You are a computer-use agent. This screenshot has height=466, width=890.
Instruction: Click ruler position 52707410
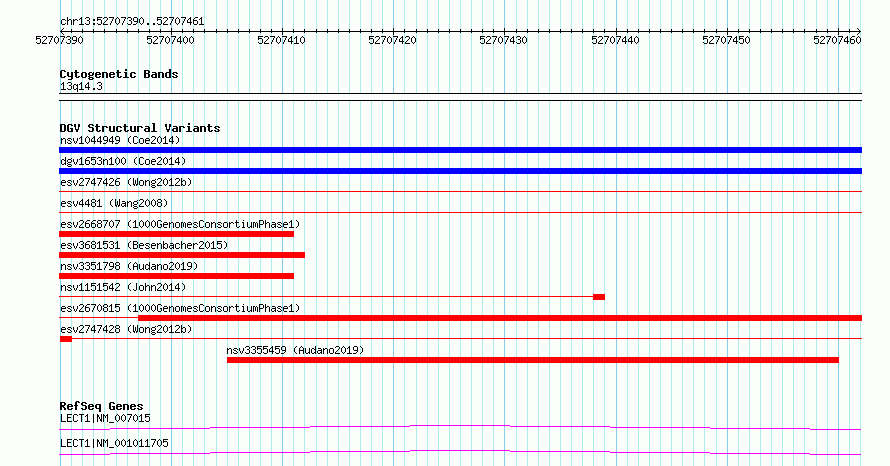coord(281,40)
